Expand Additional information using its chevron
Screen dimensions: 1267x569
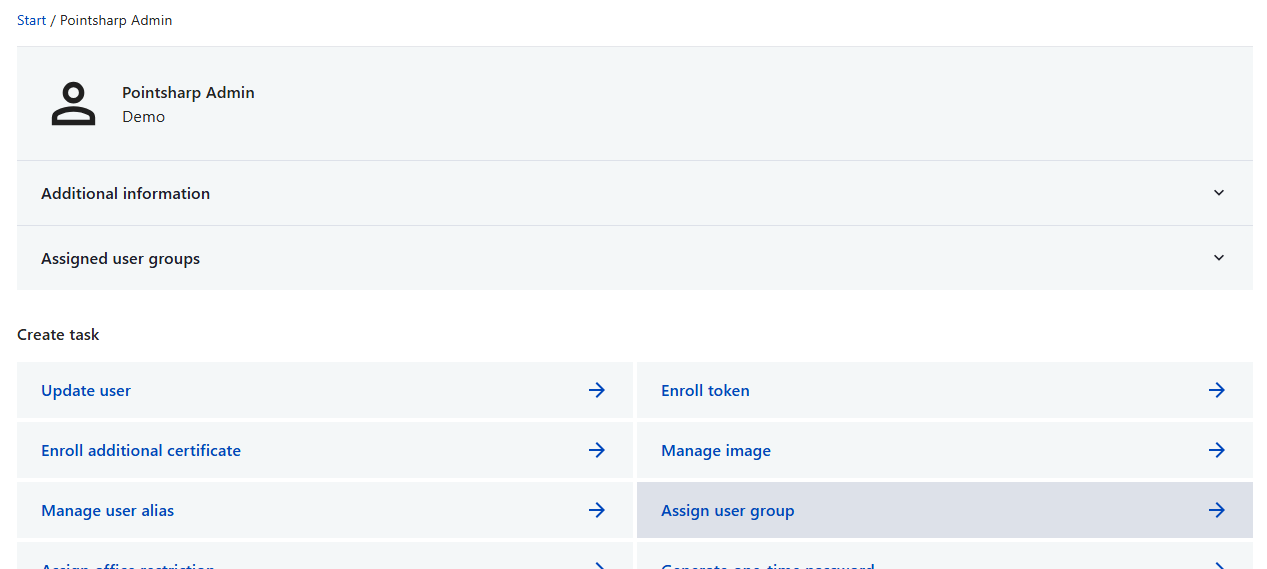tap(1219, 193)
